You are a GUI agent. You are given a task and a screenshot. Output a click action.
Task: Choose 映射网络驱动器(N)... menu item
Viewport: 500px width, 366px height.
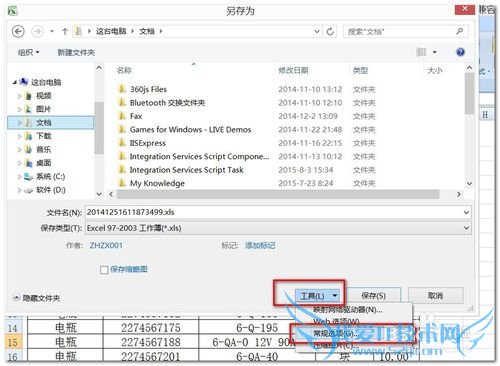tap(348, 310)
